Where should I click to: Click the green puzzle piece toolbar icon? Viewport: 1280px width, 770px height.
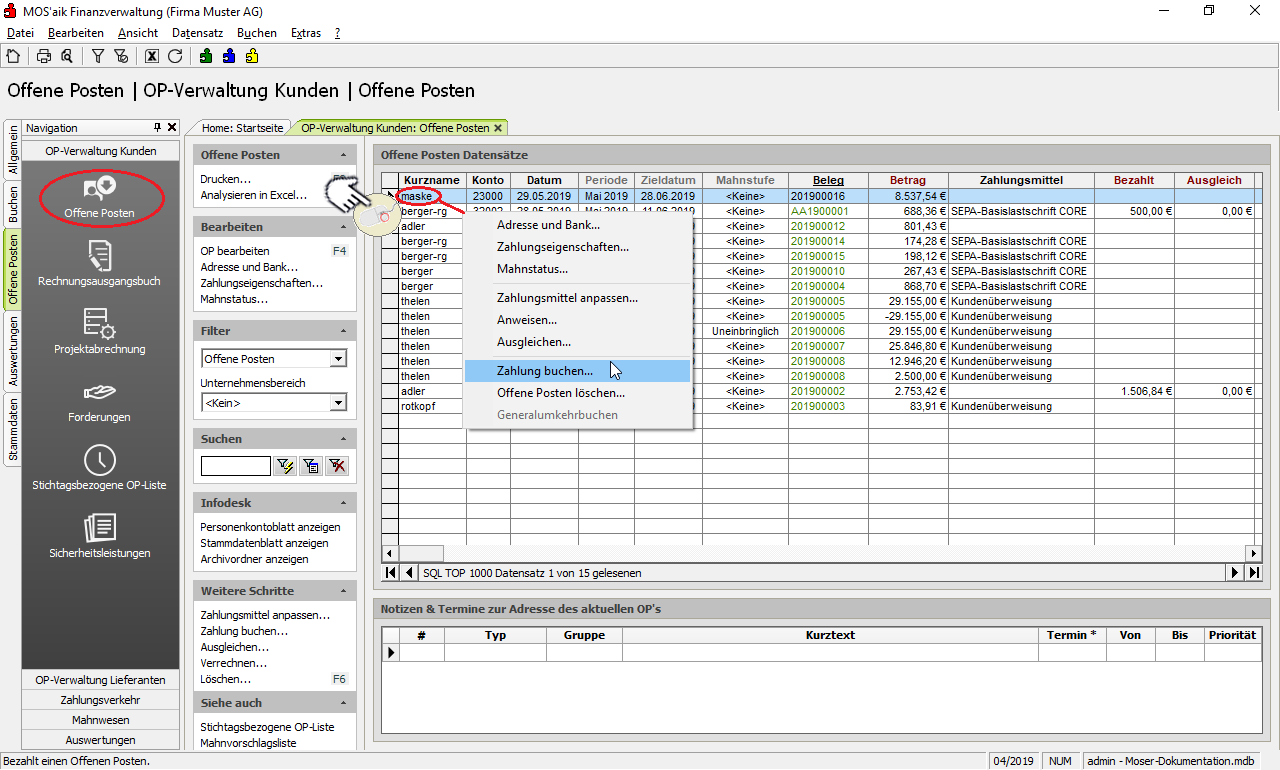coord(206,56)
